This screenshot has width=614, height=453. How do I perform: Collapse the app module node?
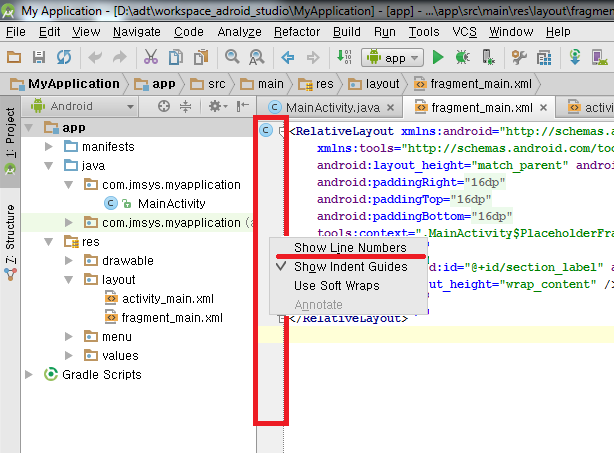(x=29, y=128)
